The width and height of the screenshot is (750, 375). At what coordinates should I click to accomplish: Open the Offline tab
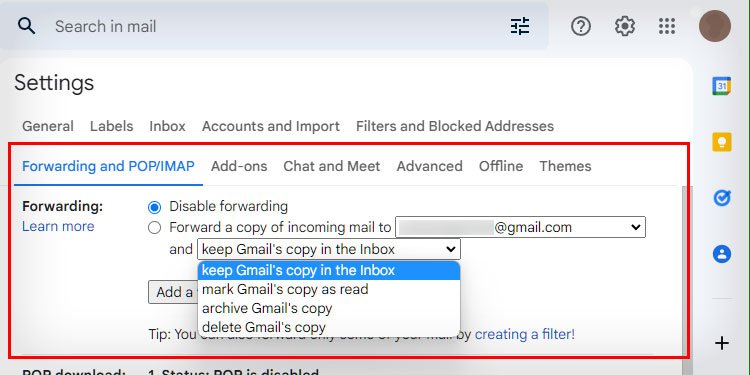tap(501, 166)
